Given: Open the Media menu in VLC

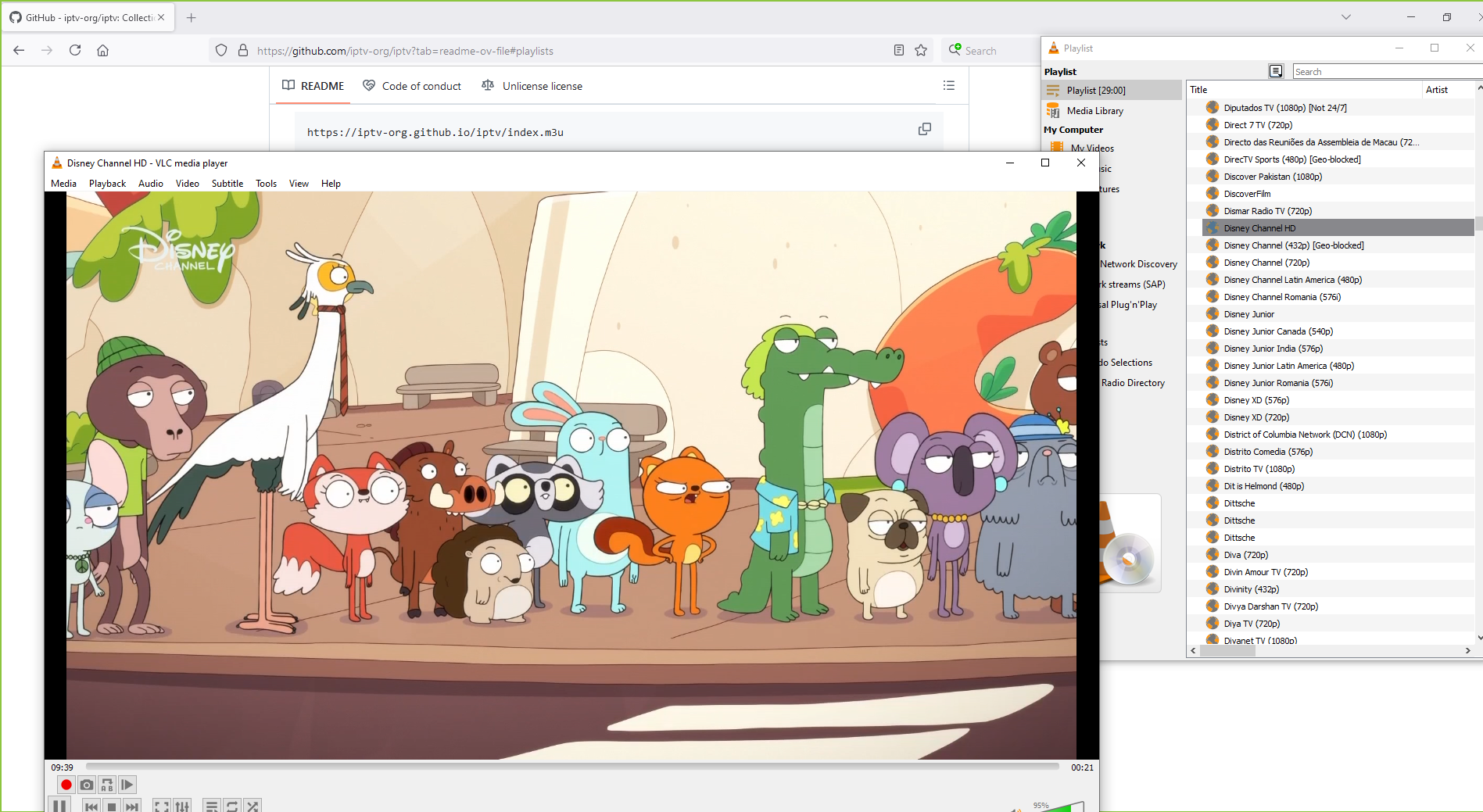Looking at the screenshot, I should (63, 184).
